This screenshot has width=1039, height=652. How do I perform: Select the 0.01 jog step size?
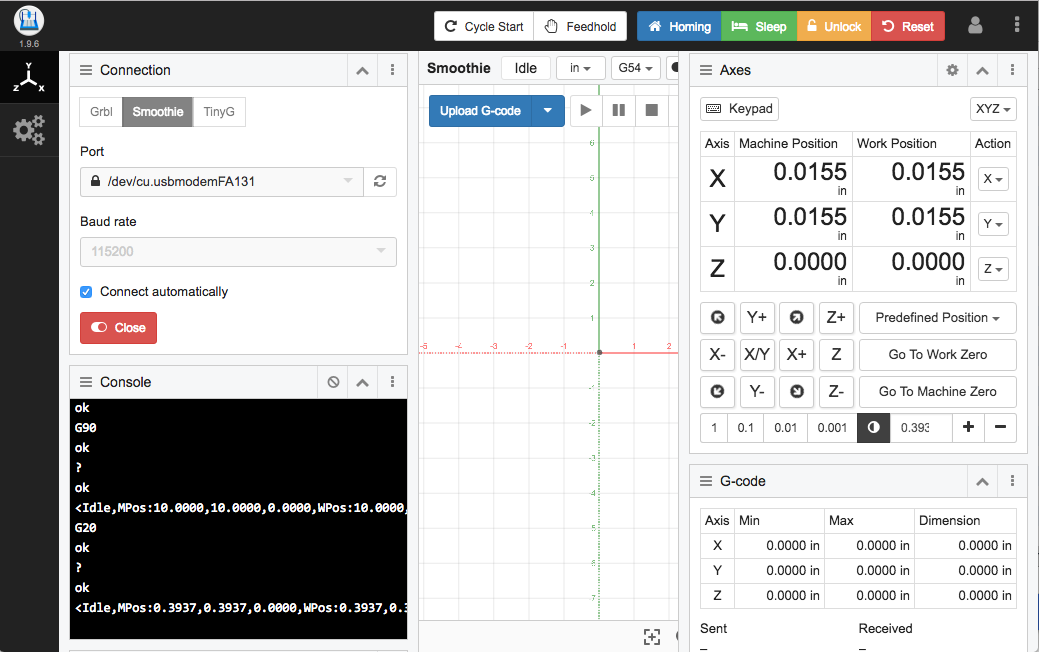click(x=785, y=427)
